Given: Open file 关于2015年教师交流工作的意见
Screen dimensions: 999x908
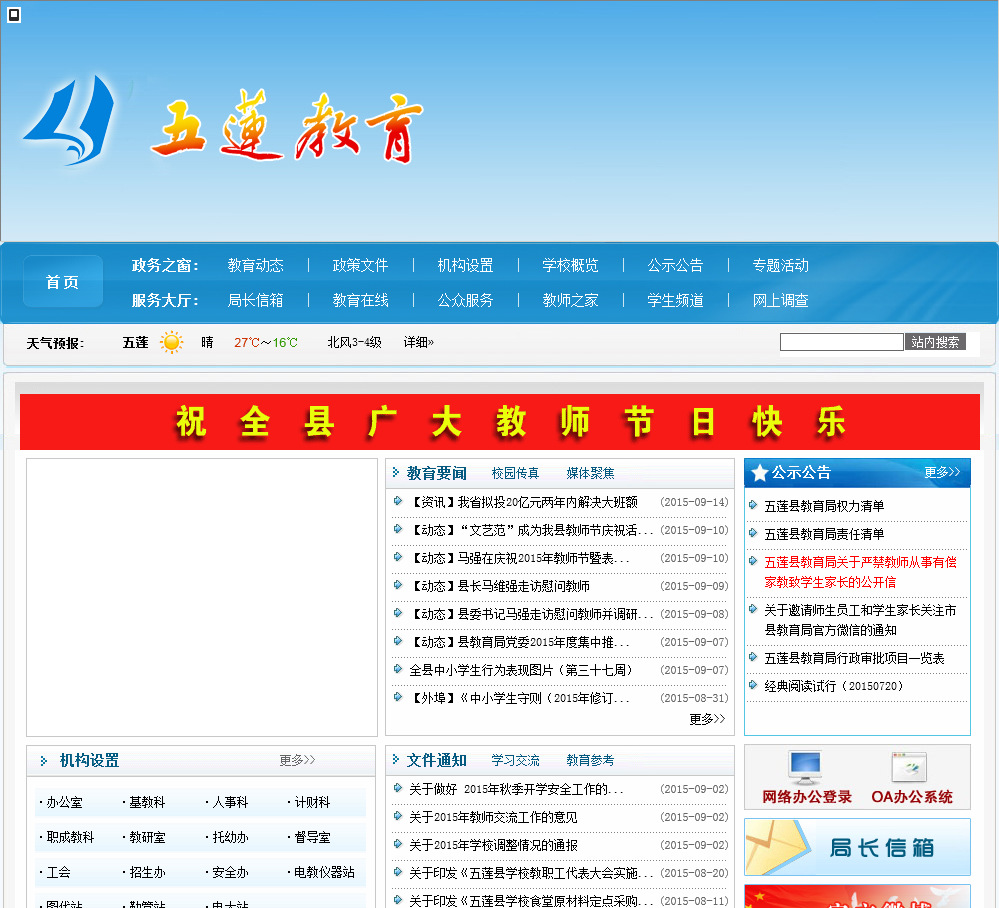Looking at the screenshot, I should [x=493, y=817].
